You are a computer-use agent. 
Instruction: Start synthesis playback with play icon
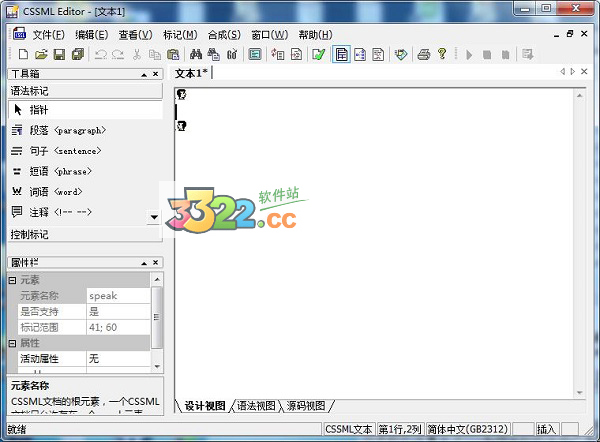[469, 55]
